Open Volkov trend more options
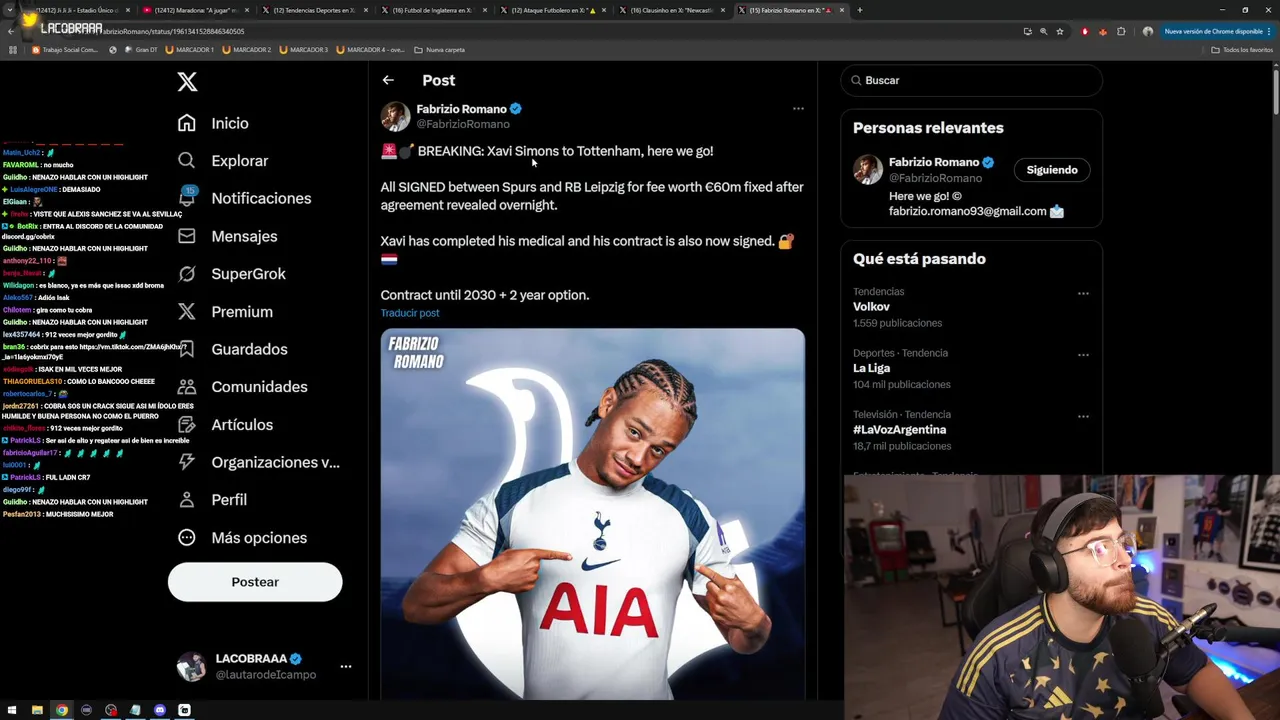 [x=1083, y=293]
